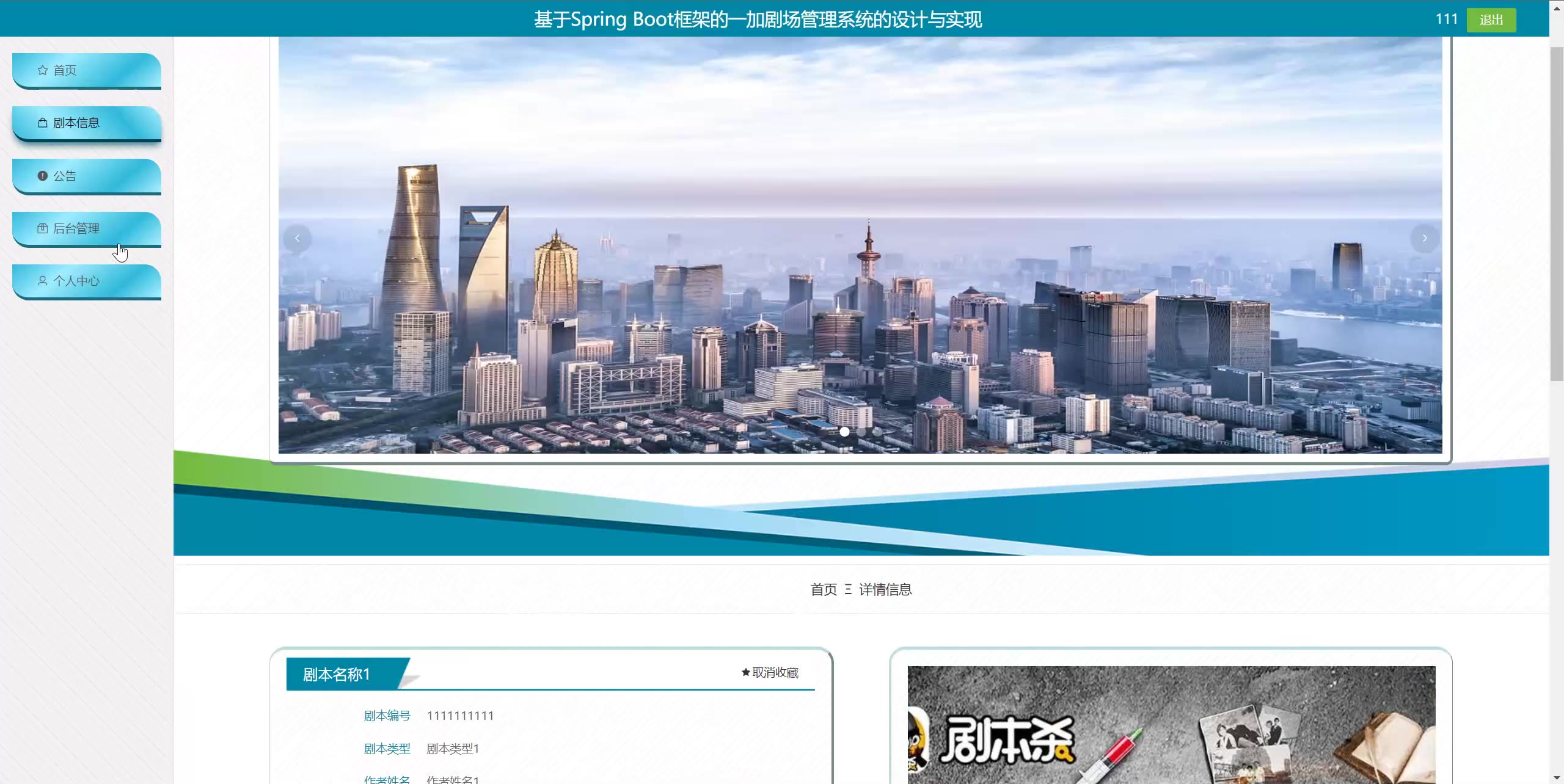The image size is (1564, 784).
Task: Click the green 退出 logout button
Action: (1491, 20)
